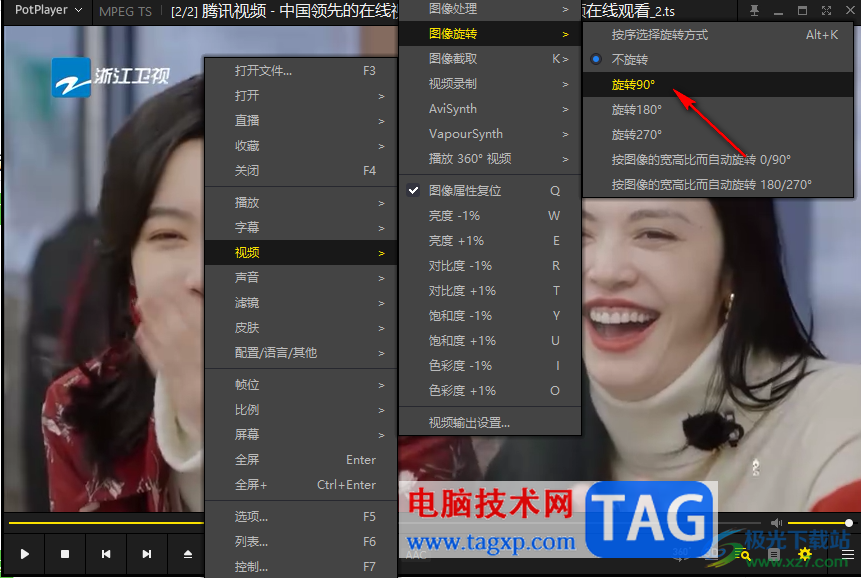
Task: Select auto rotate 180/270° by aspect ratio
Action: pyautogui.click(x=718, y=184)
